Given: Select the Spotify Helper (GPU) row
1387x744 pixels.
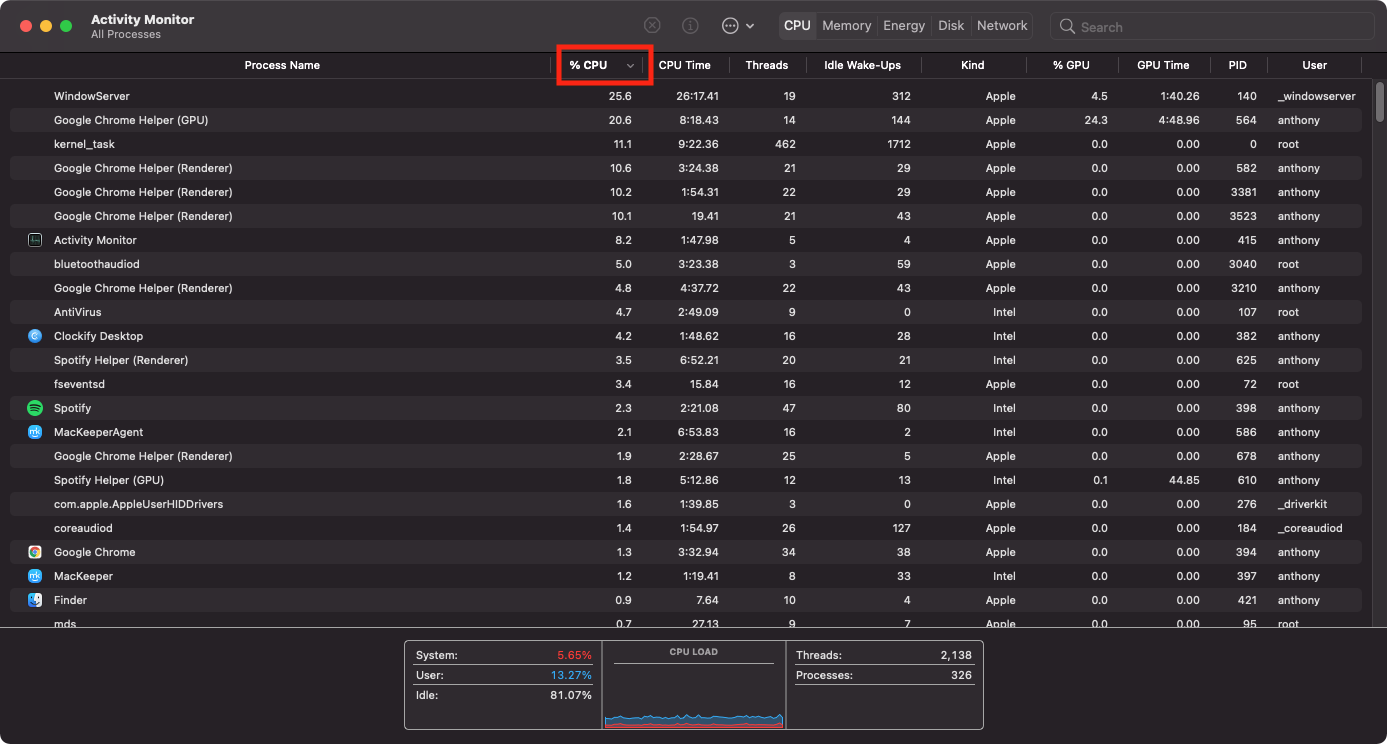Looking at the screenshot, I should pyautogui.click(x=686, y=480).
